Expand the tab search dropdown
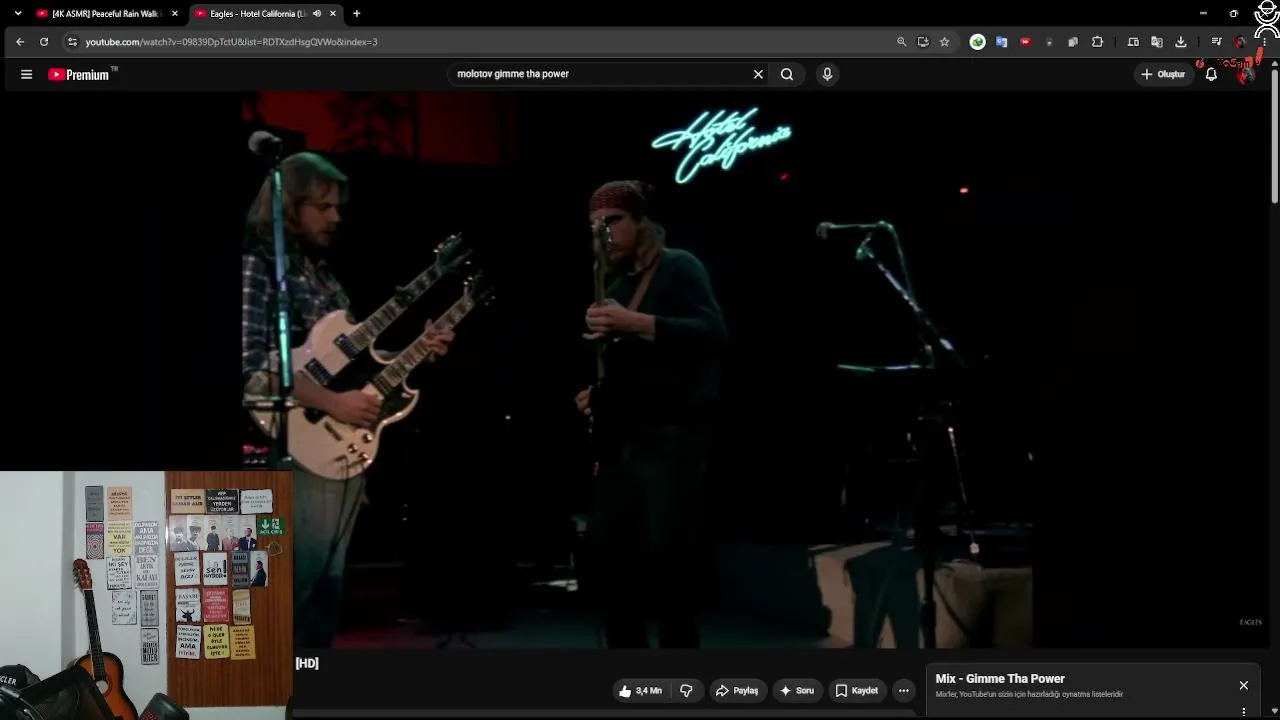 [17, 14]
